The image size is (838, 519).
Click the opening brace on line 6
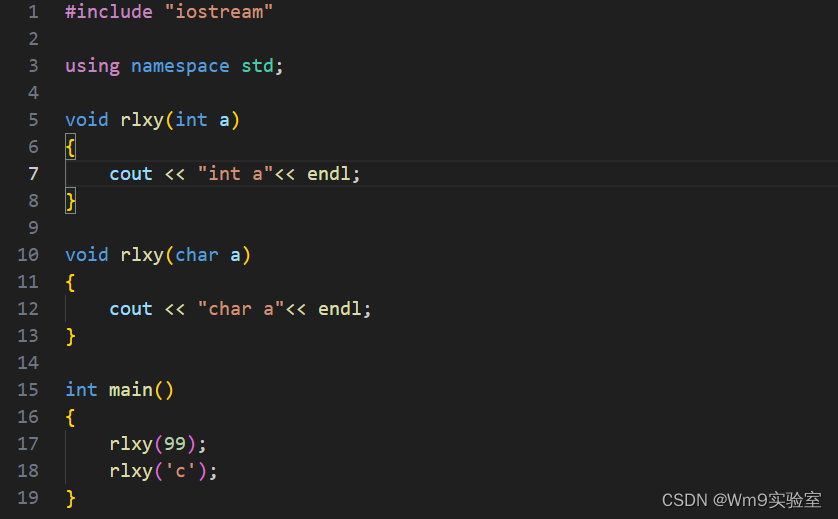[x=70, y=147]
